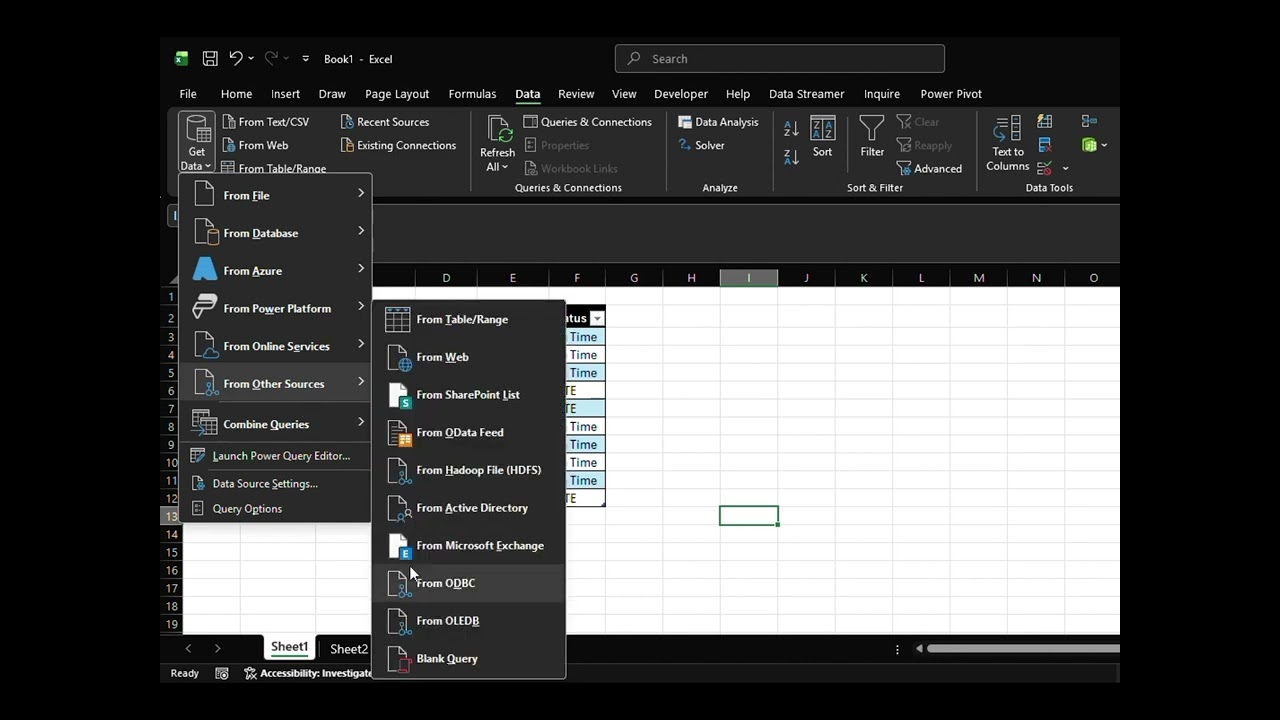Open Existing Connections
Image resolution: width=1280 pixels, height=720 pixels.
(x=397, y=145)
